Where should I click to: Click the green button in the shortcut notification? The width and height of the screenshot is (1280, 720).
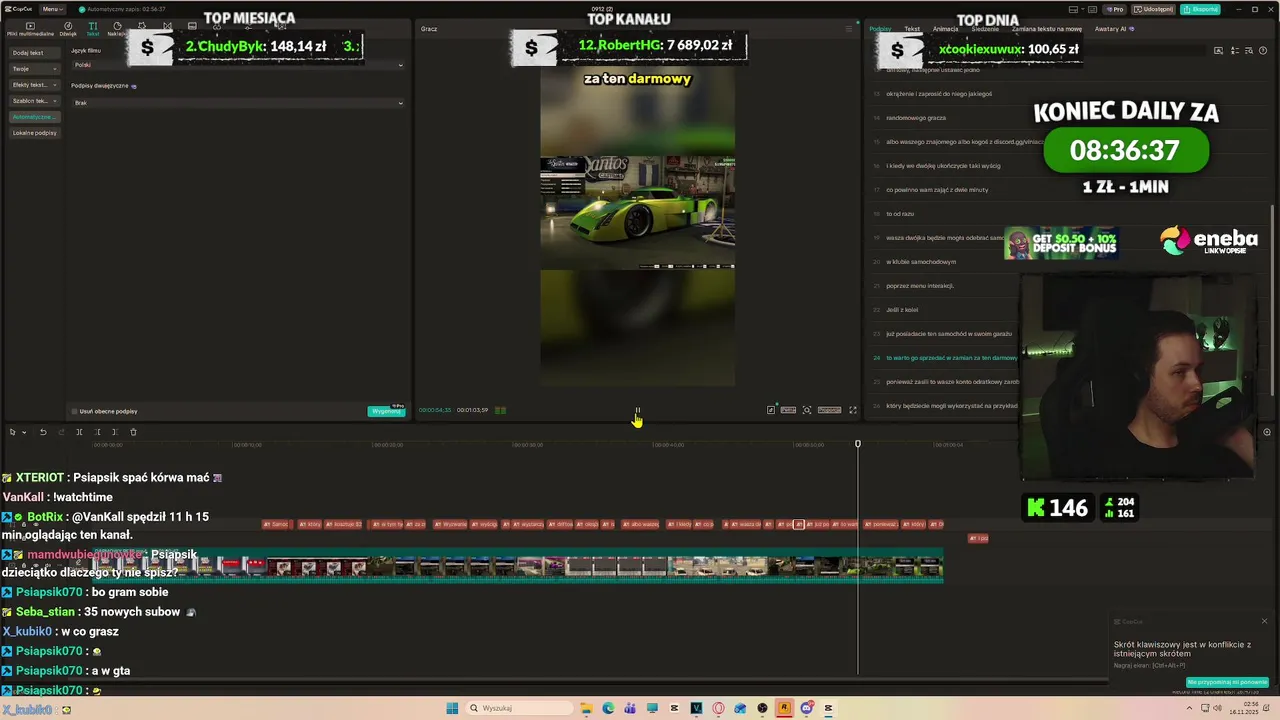tap(1227, 682)
